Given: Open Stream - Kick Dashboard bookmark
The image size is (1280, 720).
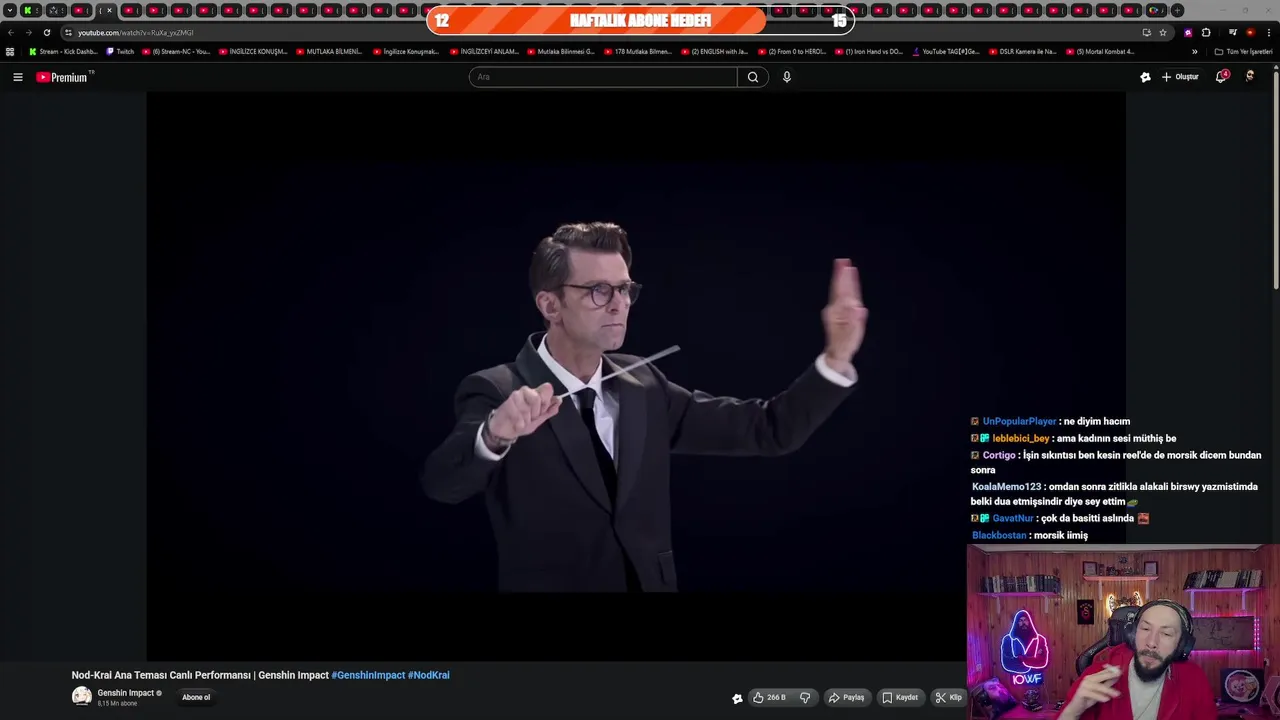Looking at the screenshot, I should (x=64, y=51).
